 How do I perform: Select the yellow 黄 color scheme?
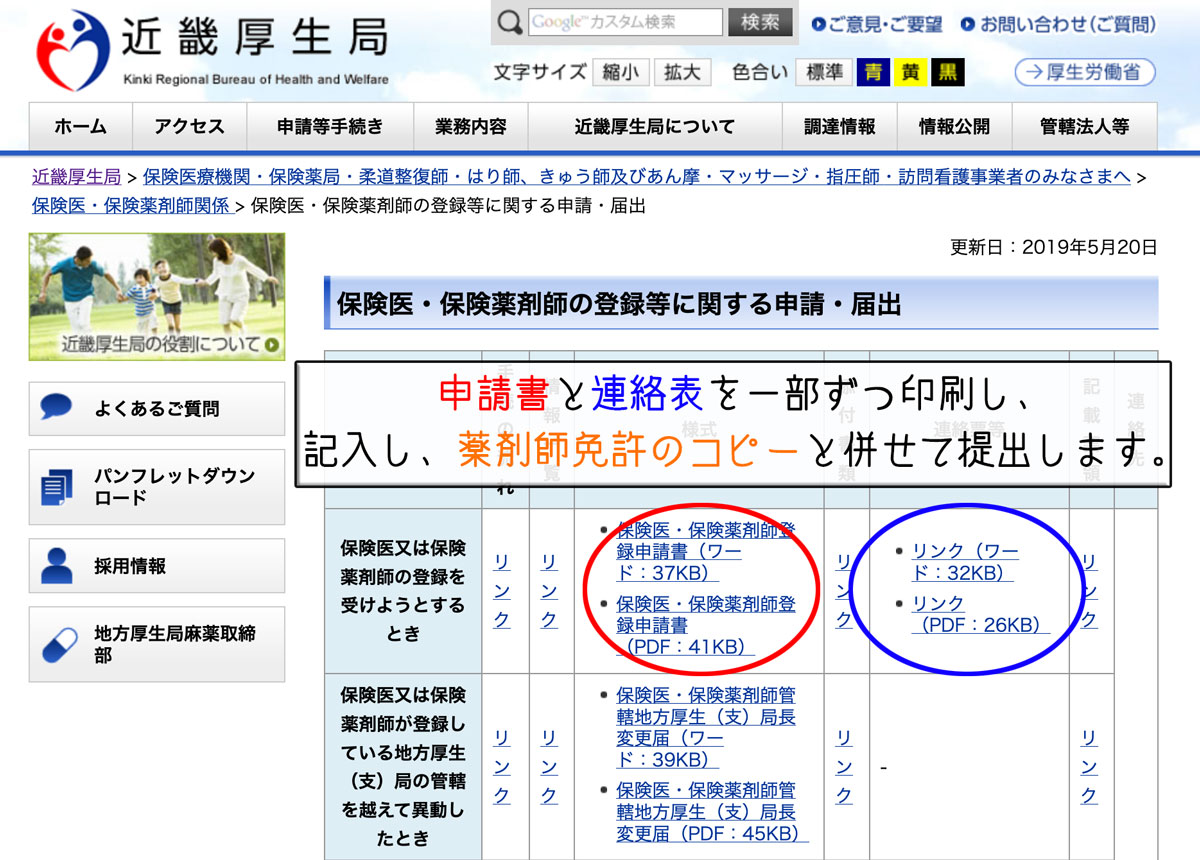tap(910, 72)
